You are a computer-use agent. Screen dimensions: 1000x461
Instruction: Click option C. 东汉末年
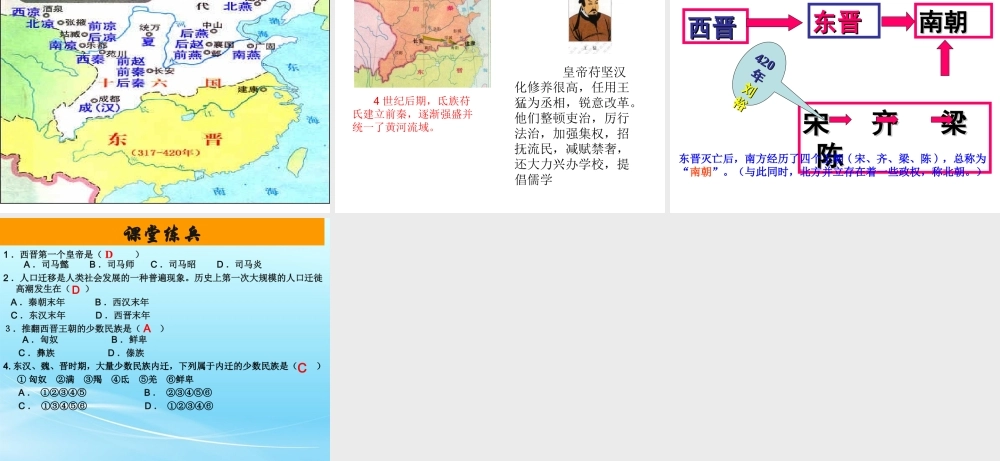[38, 315]
